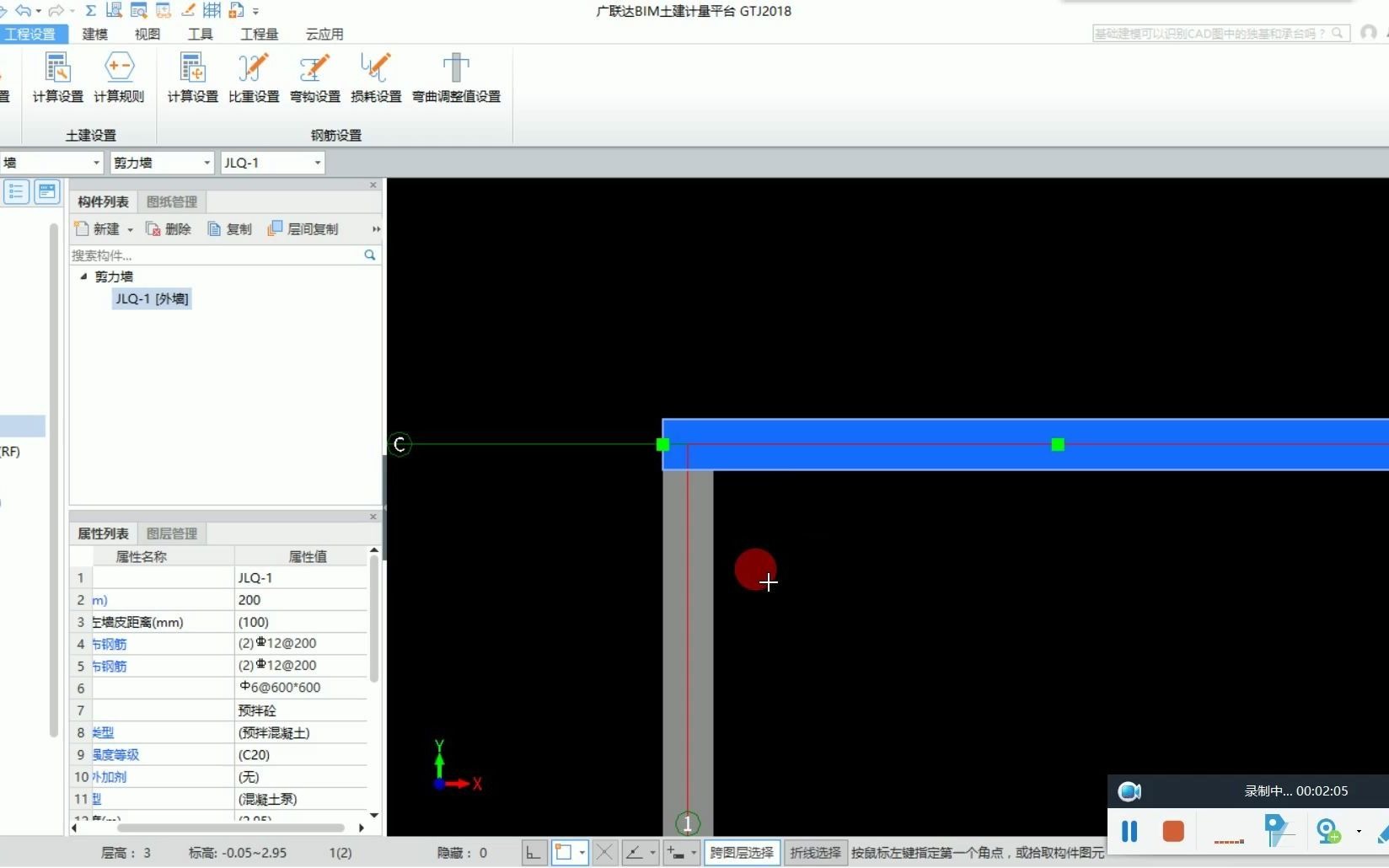Stop the screen recording
The height and width of the screenshot is (868, 1389).
click(1173, 832)
